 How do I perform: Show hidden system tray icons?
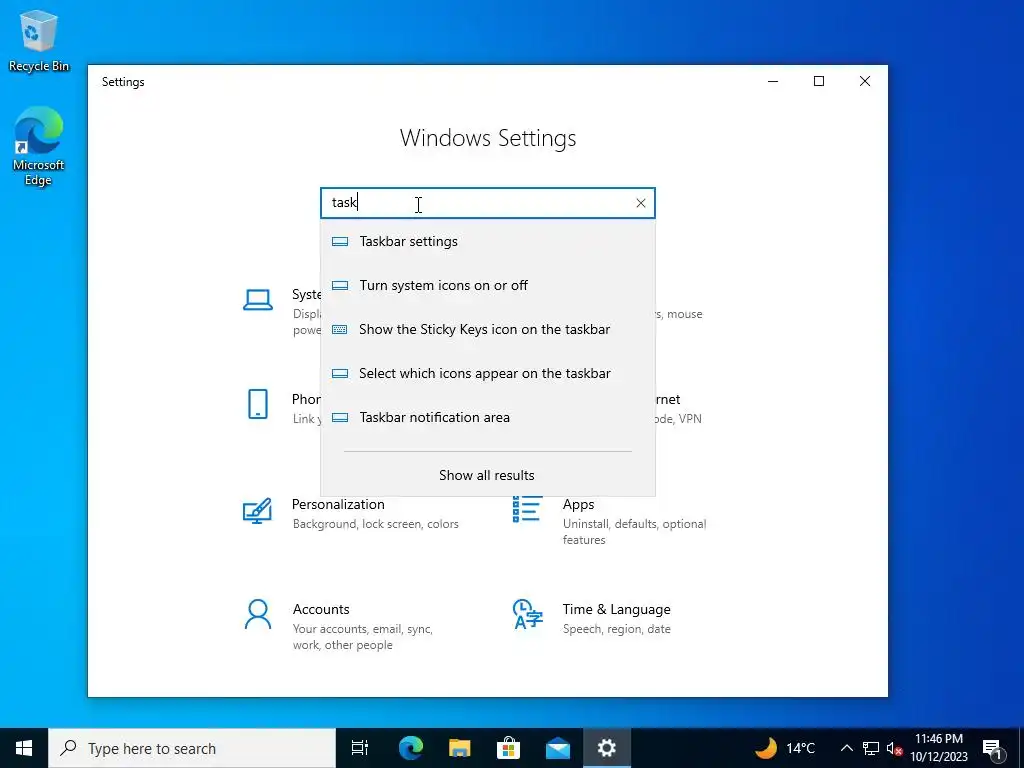846,748
